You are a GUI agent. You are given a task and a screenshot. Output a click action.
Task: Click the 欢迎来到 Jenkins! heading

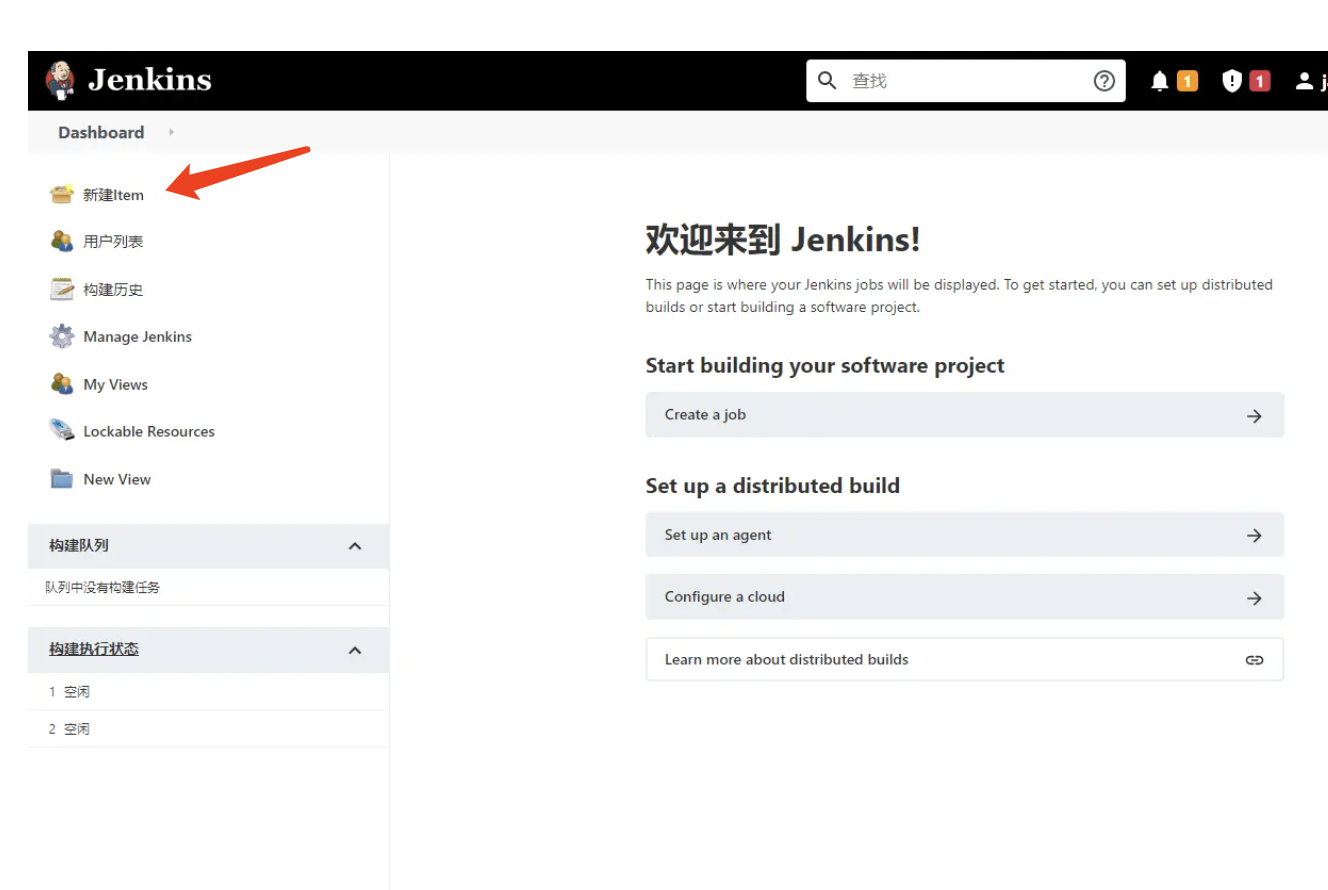(x=783, y=240)
